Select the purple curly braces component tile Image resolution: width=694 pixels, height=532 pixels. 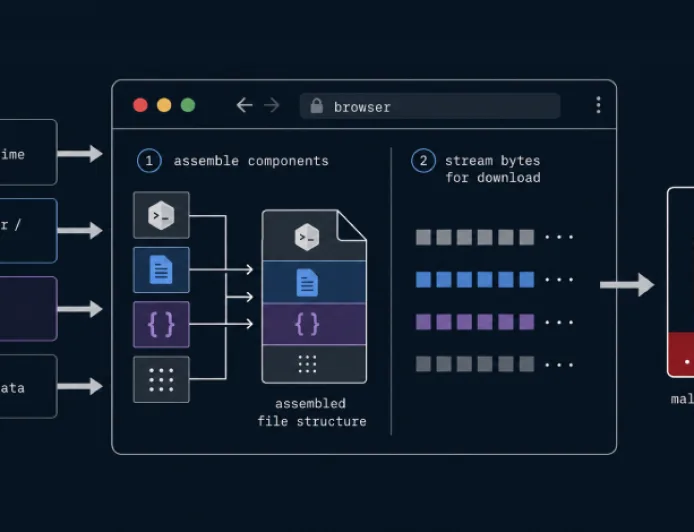(x=162, y=324)
